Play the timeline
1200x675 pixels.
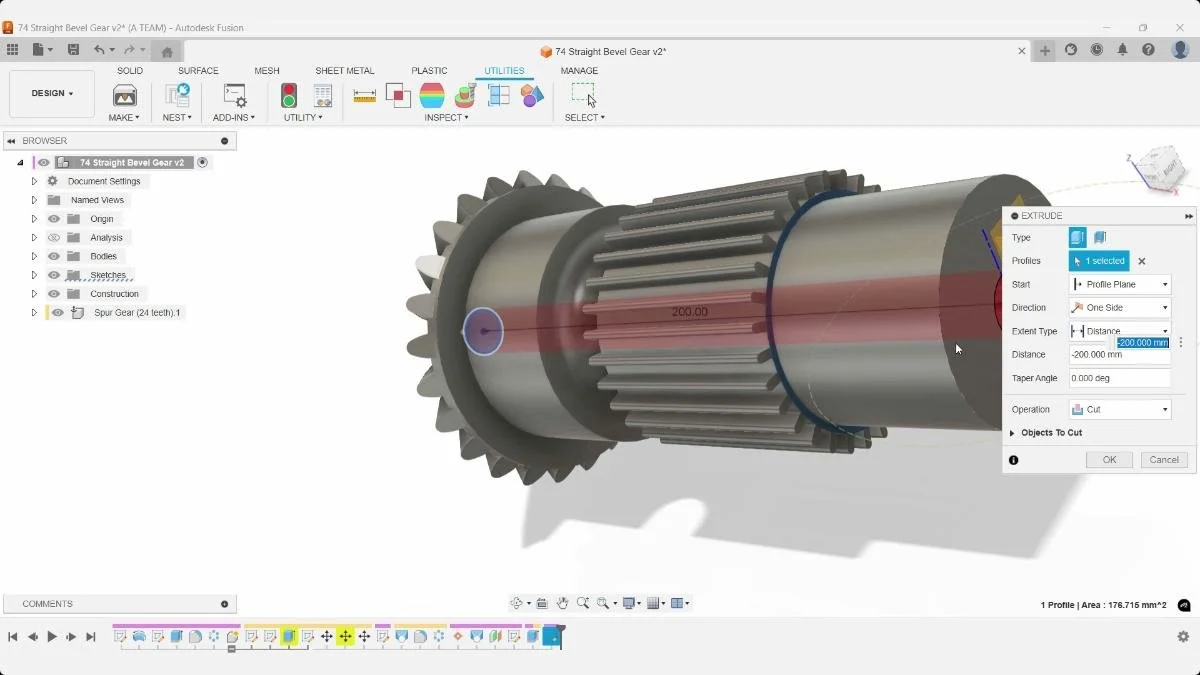pos(52,637)
